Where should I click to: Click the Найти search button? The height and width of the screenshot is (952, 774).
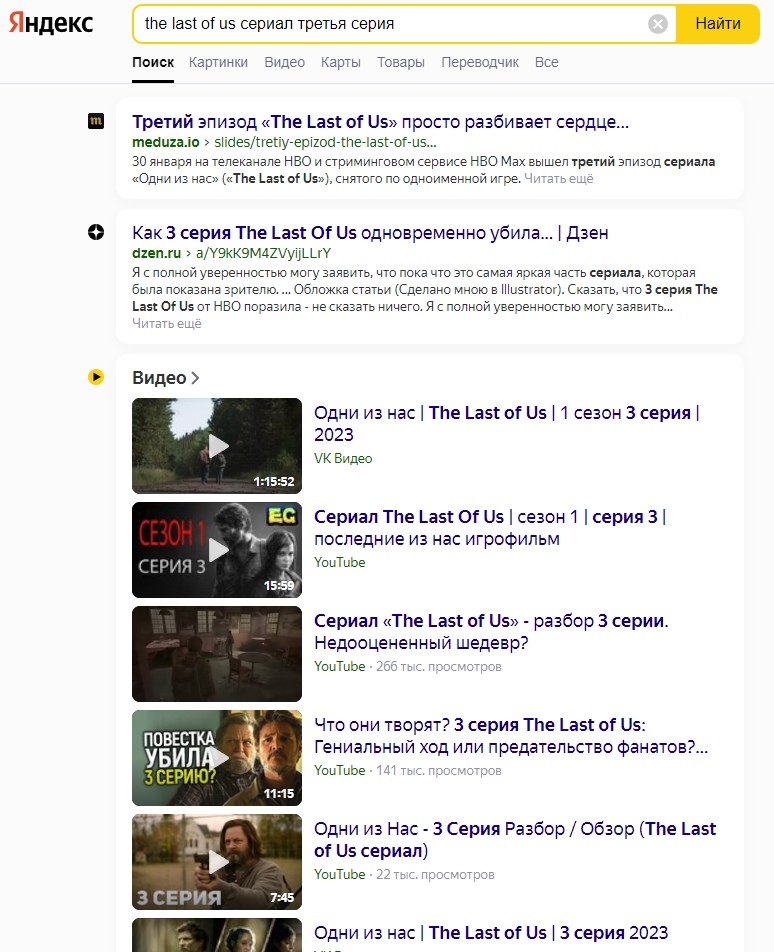coord(718,24)
